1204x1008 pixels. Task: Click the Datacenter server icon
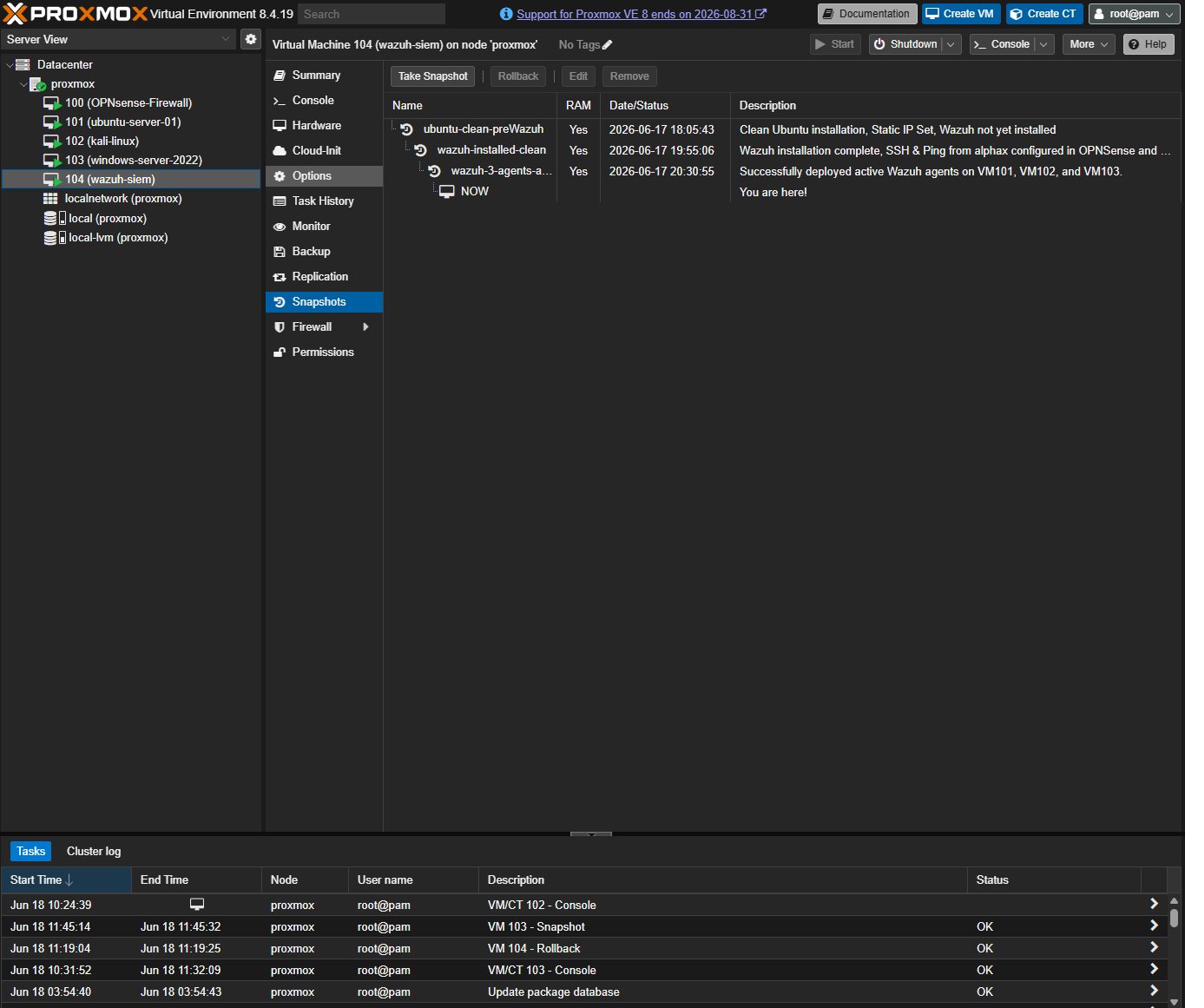click(x=23, y=64)
